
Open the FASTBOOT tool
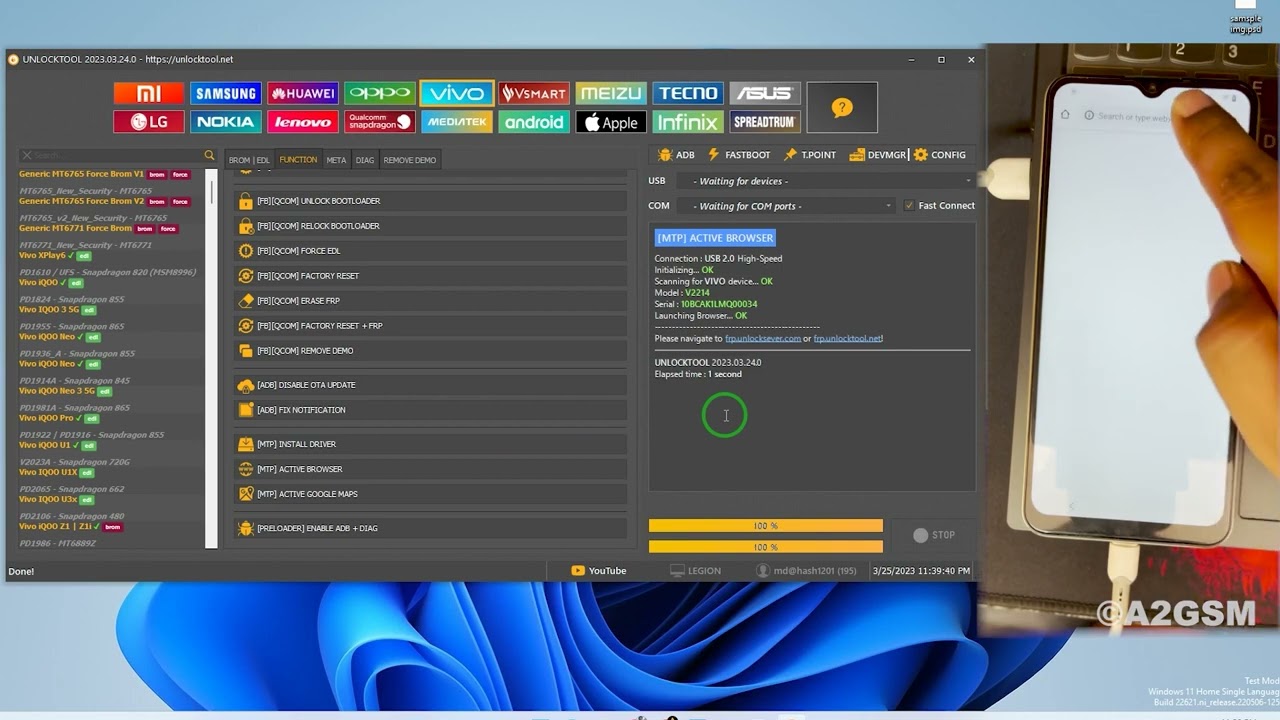(739, 155)
